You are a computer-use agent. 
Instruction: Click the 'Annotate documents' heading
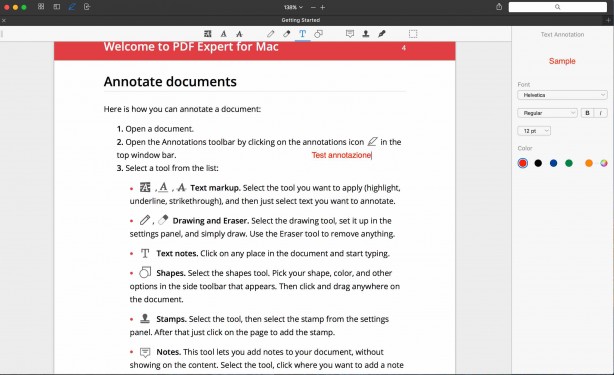coord(170,81)
